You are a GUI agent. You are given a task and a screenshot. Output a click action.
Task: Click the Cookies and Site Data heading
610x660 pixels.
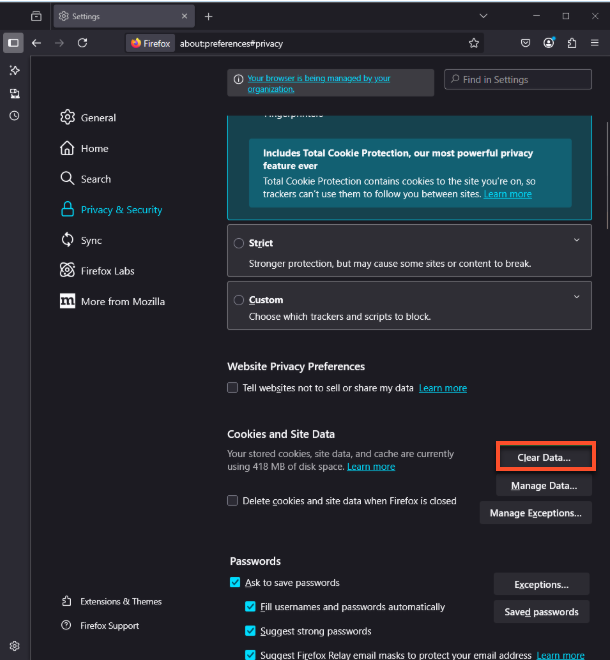coord(281,434)
